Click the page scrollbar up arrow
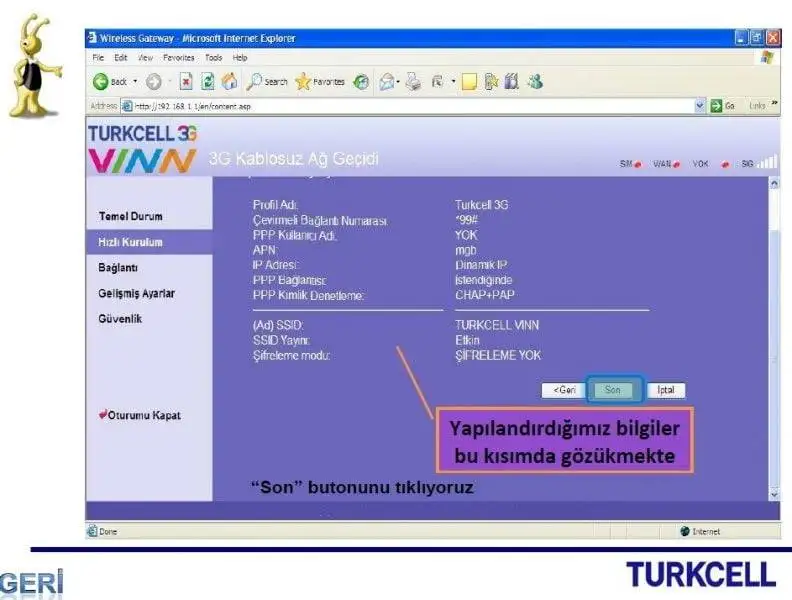792x600 pixels. [x=774, y=184]
